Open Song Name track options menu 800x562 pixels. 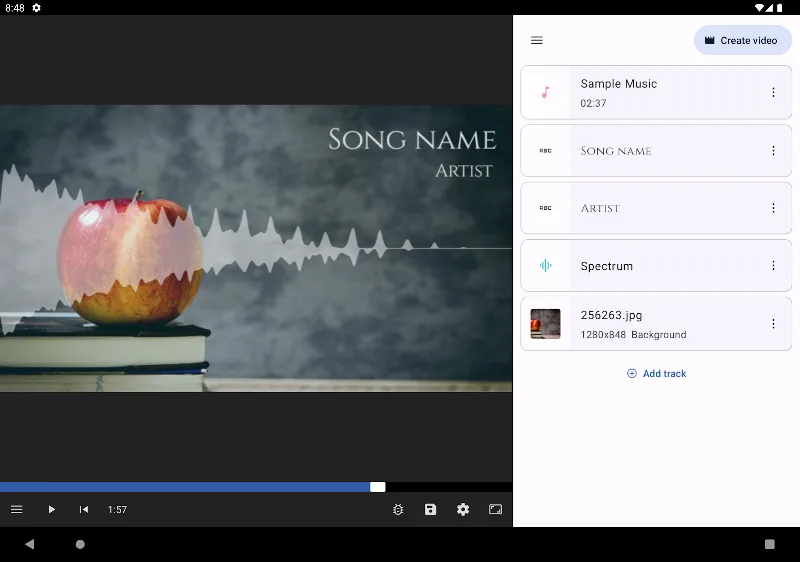773,151
